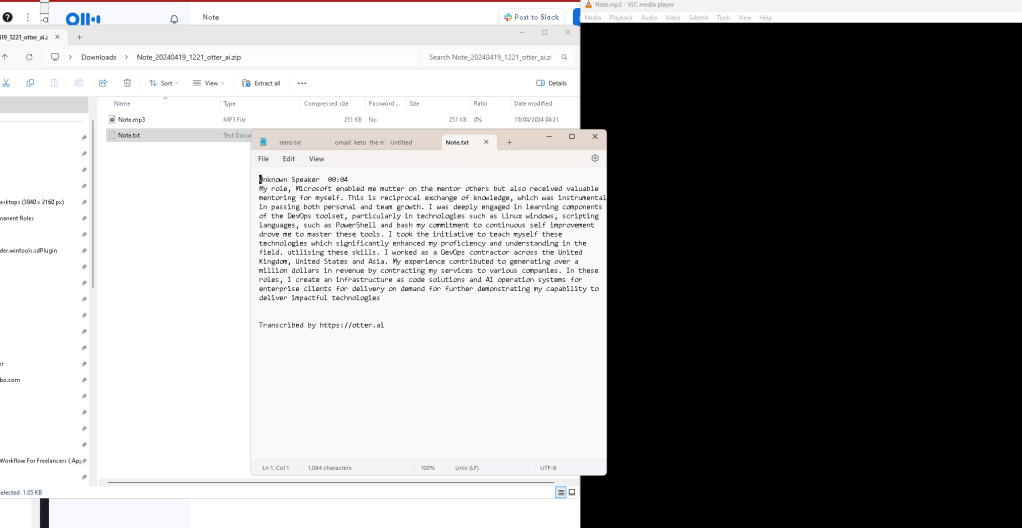The image size is (1022, 528).
Task: Open the vertical three-dot menu icon
Action: click(27, 18)
